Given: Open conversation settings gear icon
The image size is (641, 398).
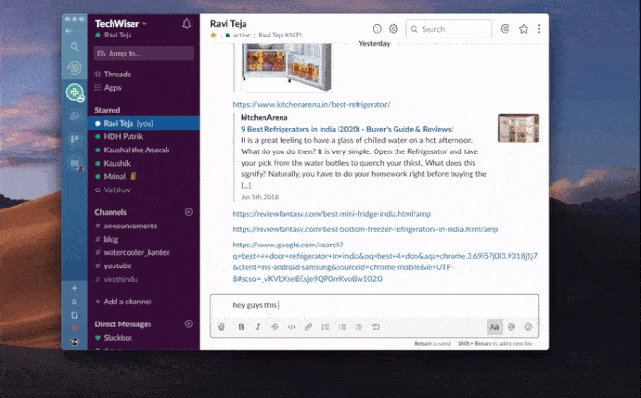Looking at the screenshot, I should (x=393, y=29).
